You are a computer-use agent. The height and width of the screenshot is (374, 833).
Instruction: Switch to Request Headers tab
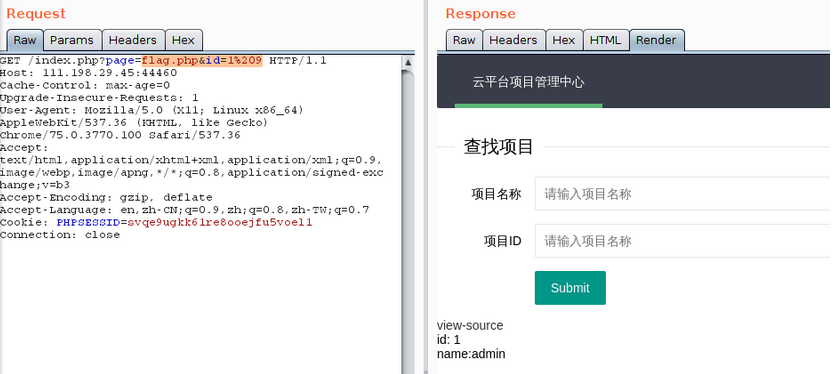(133, 40)
